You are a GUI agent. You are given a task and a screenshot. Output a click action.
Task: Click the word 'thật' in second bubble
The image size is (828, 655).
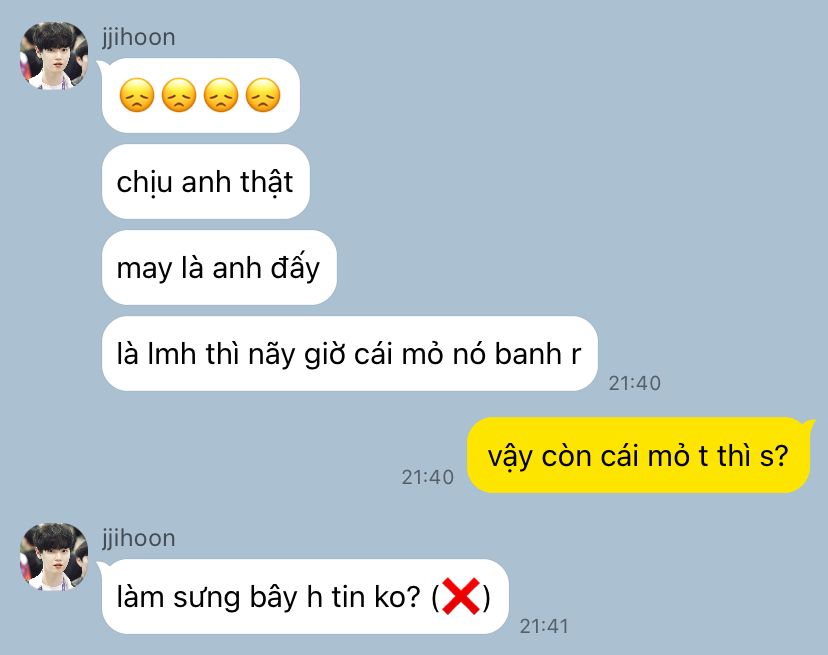266,183
